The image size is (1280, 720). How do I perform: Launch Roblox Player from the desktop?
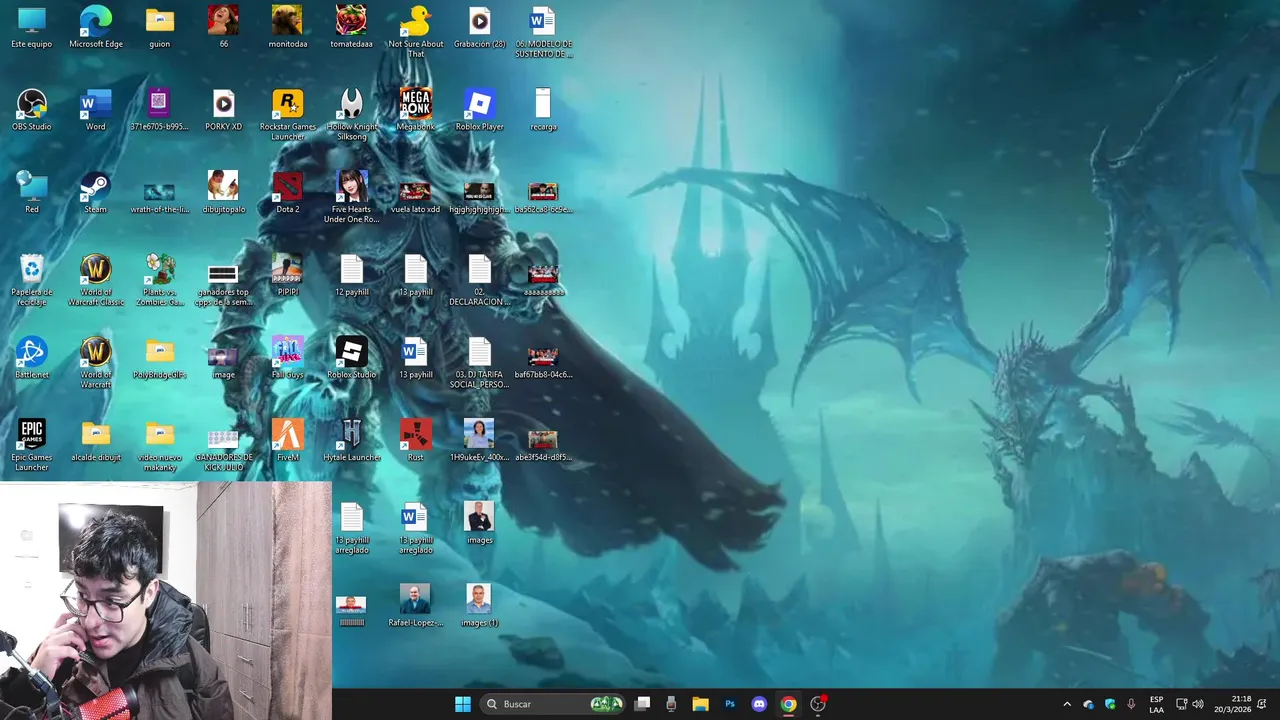pyautogui.click(x=479, y=110)
